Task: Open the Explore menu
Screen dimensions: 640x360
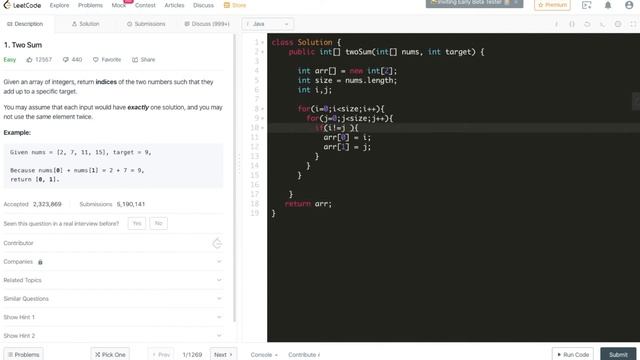Action: pos(60,5)
